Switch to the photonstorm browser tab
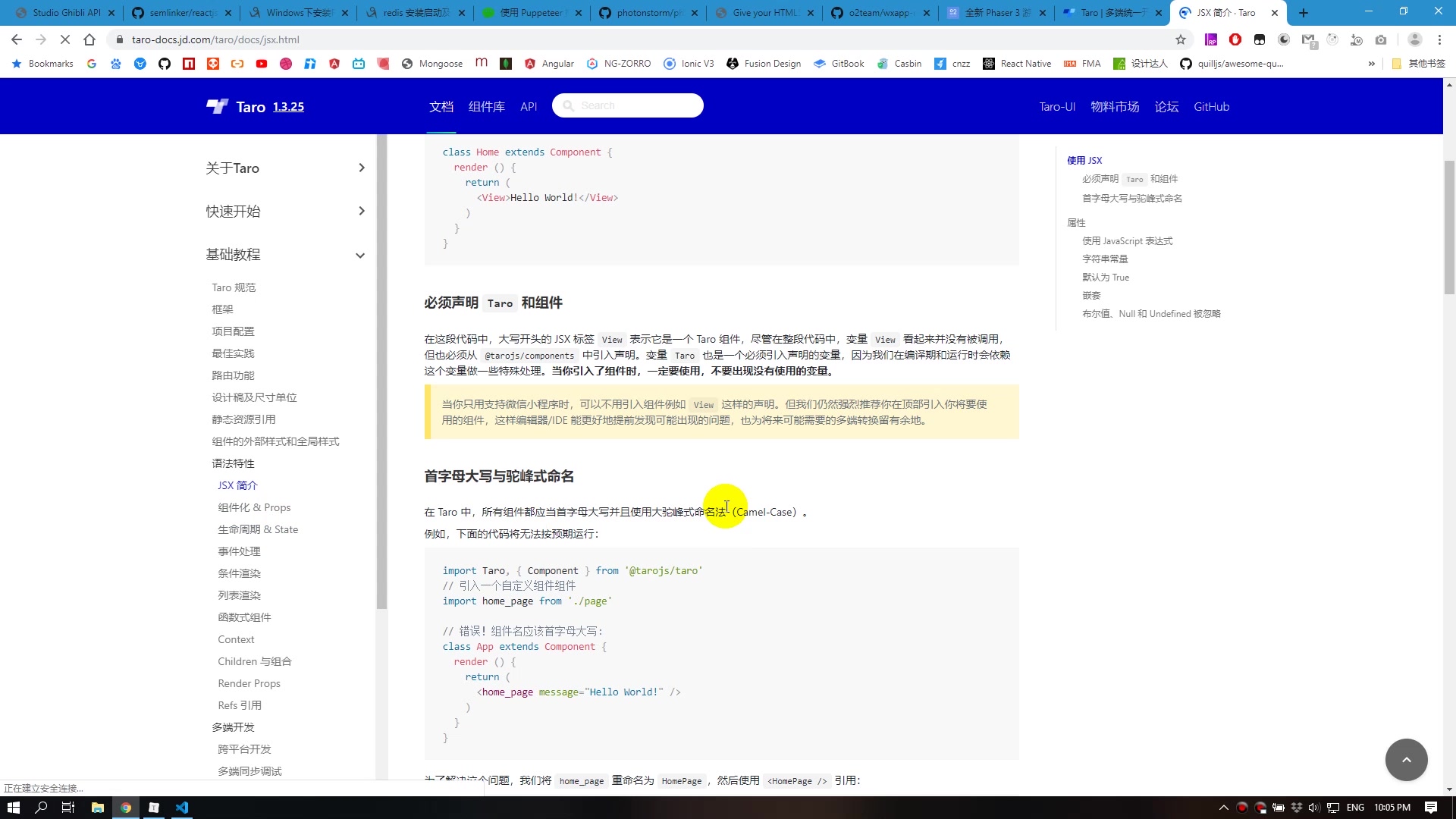The width and height of the screenshot is (1456, 819). tap(648, 13)
